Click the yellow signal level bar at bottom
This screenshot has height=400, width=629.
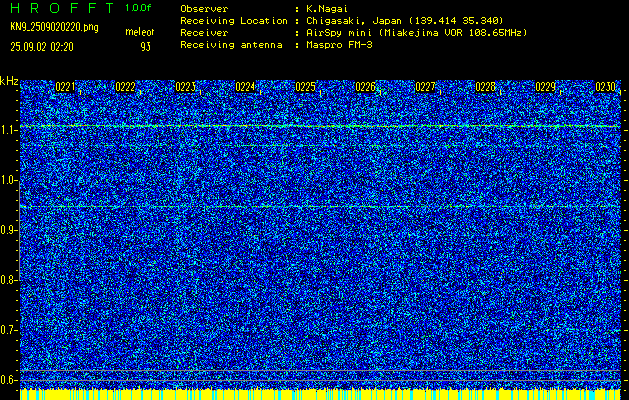[320, 394]
